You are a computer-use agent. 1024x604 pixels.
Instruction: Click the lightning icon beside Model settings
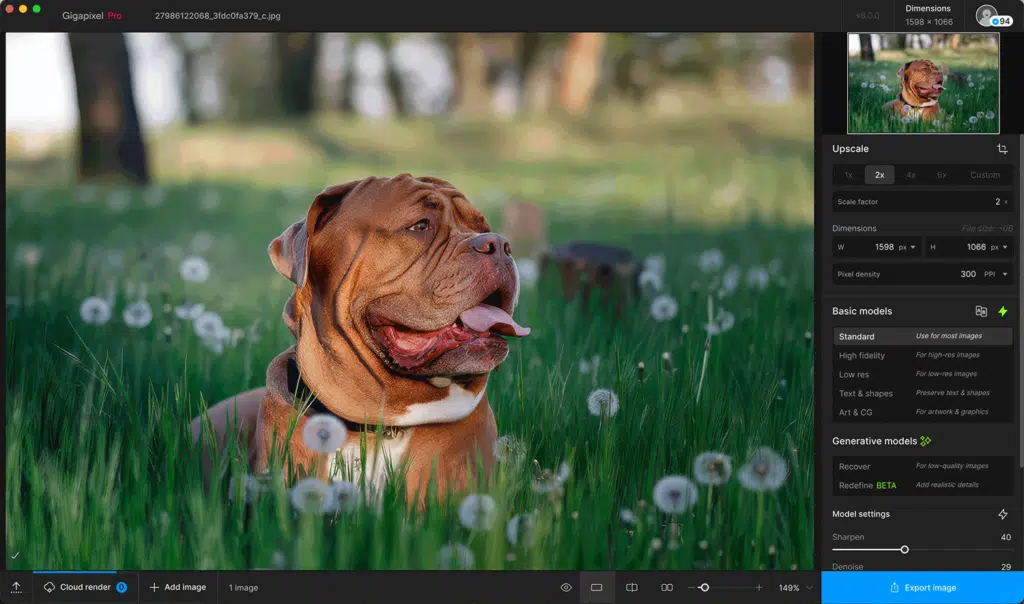1003,514
